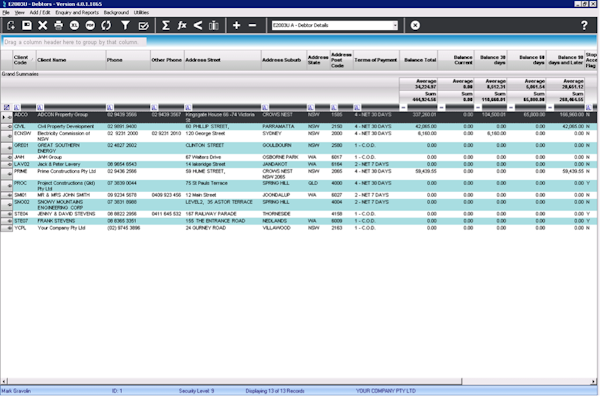
Task: Expand the GRE01 row
Action: coord(9,148)
